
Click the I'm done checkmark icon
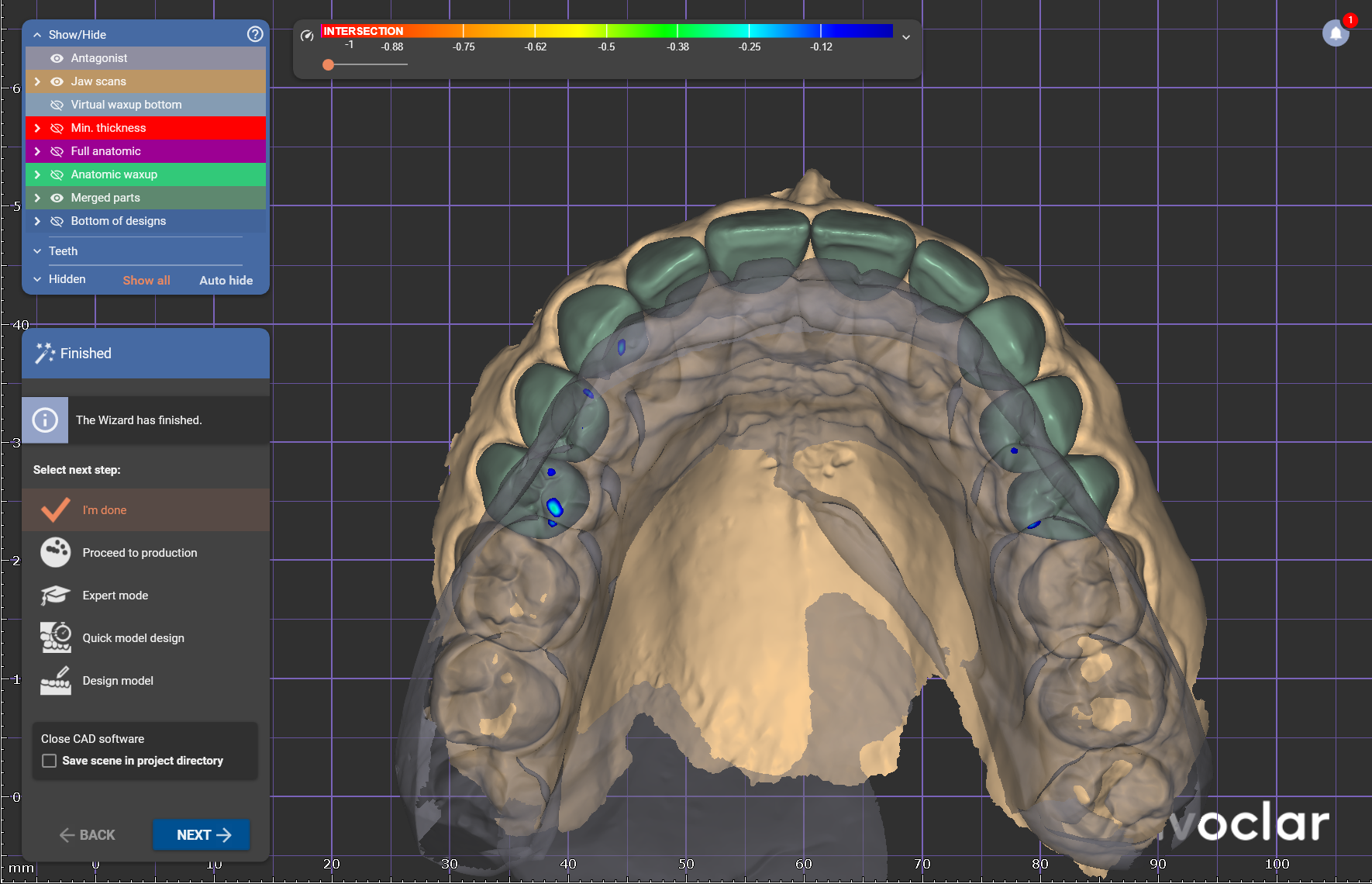[55, 509]
